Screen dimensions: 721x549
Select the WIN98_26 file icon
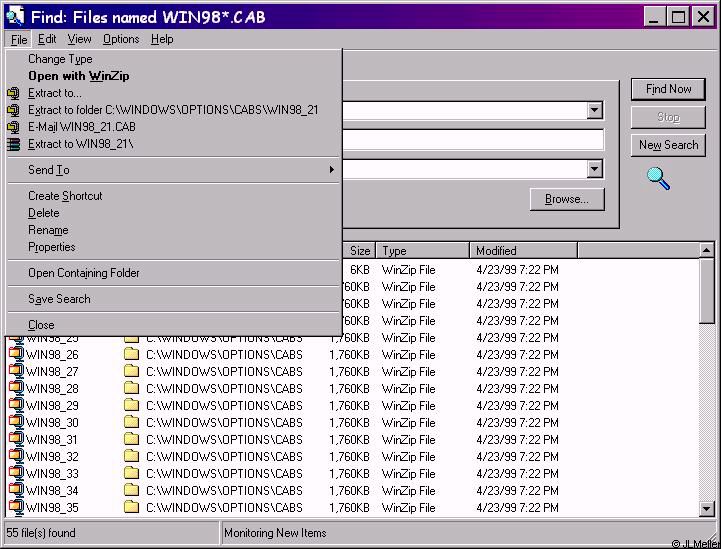click(x=16, y=354)
